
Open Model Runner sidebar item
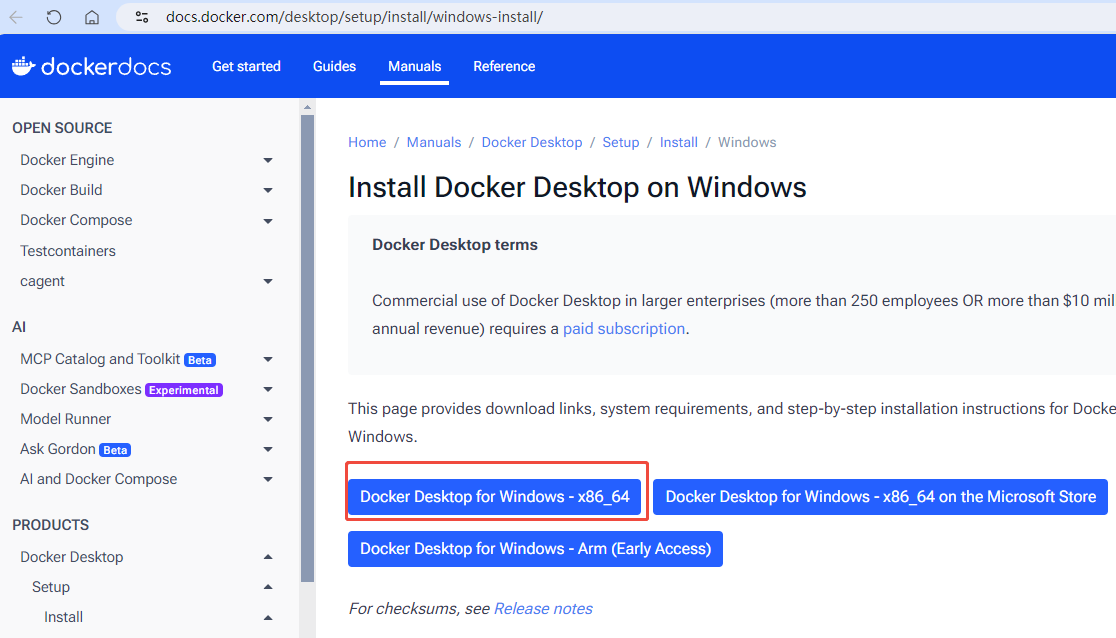pyautogui.click(x=65, y=419)
